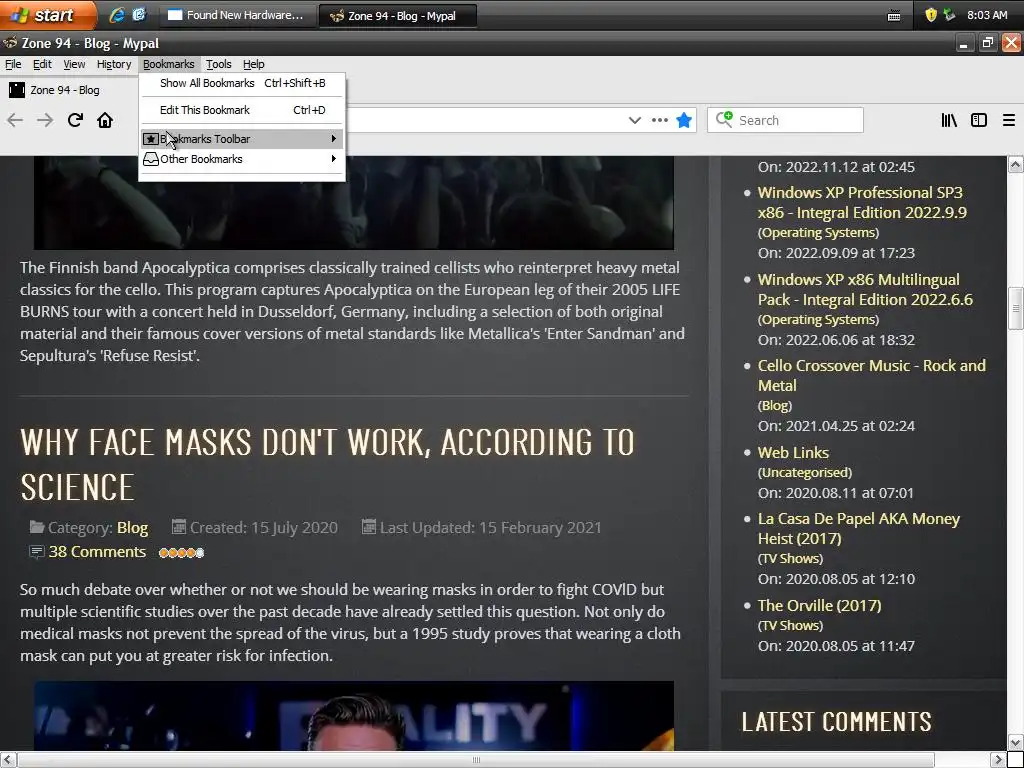Click the search engine magnifier icon
Screen dimensions: 1024x768
coord(724,120)
